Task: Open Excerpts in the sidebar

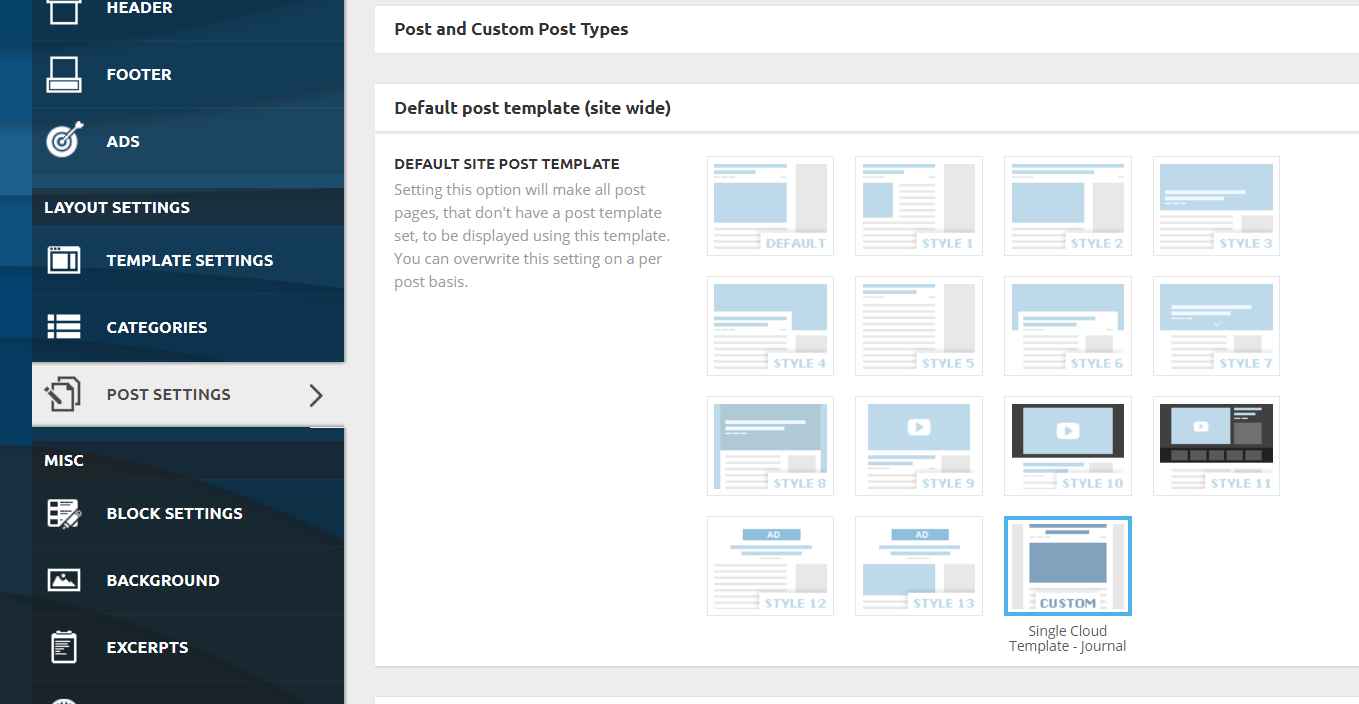Action: (x=188, y=647)
